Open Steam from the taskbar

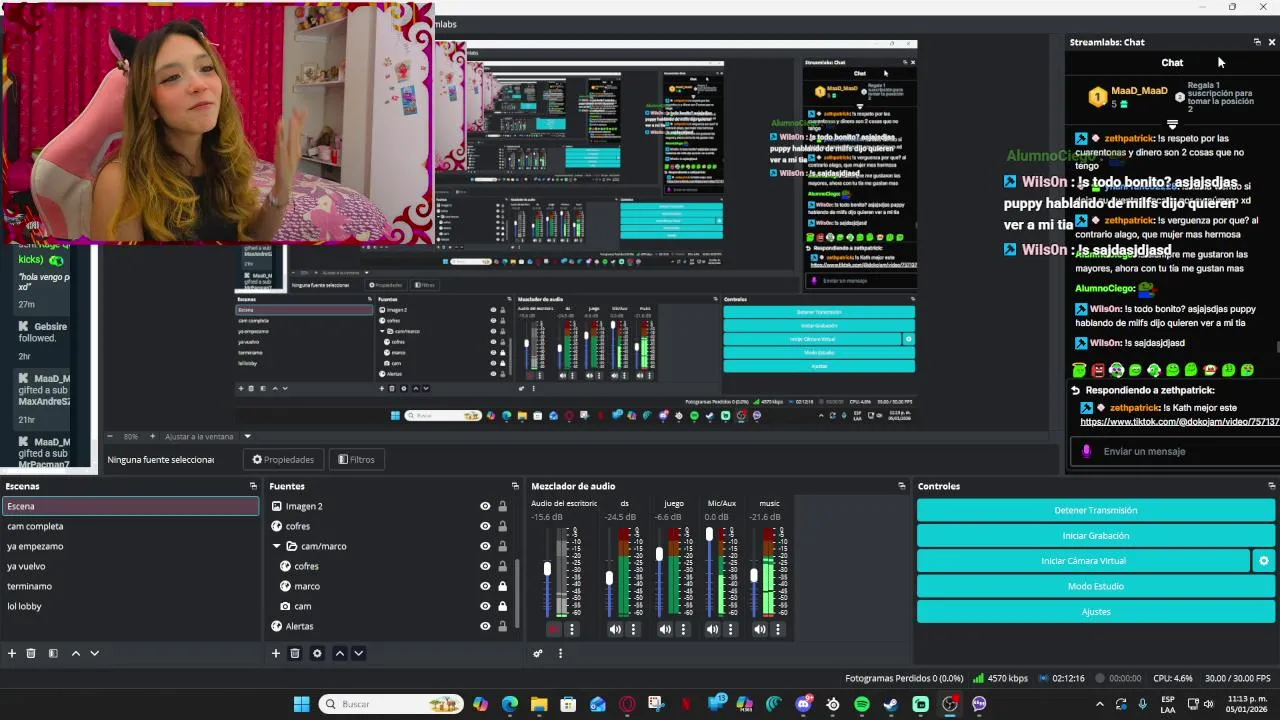pyautogui.click(x=891, y=704)
